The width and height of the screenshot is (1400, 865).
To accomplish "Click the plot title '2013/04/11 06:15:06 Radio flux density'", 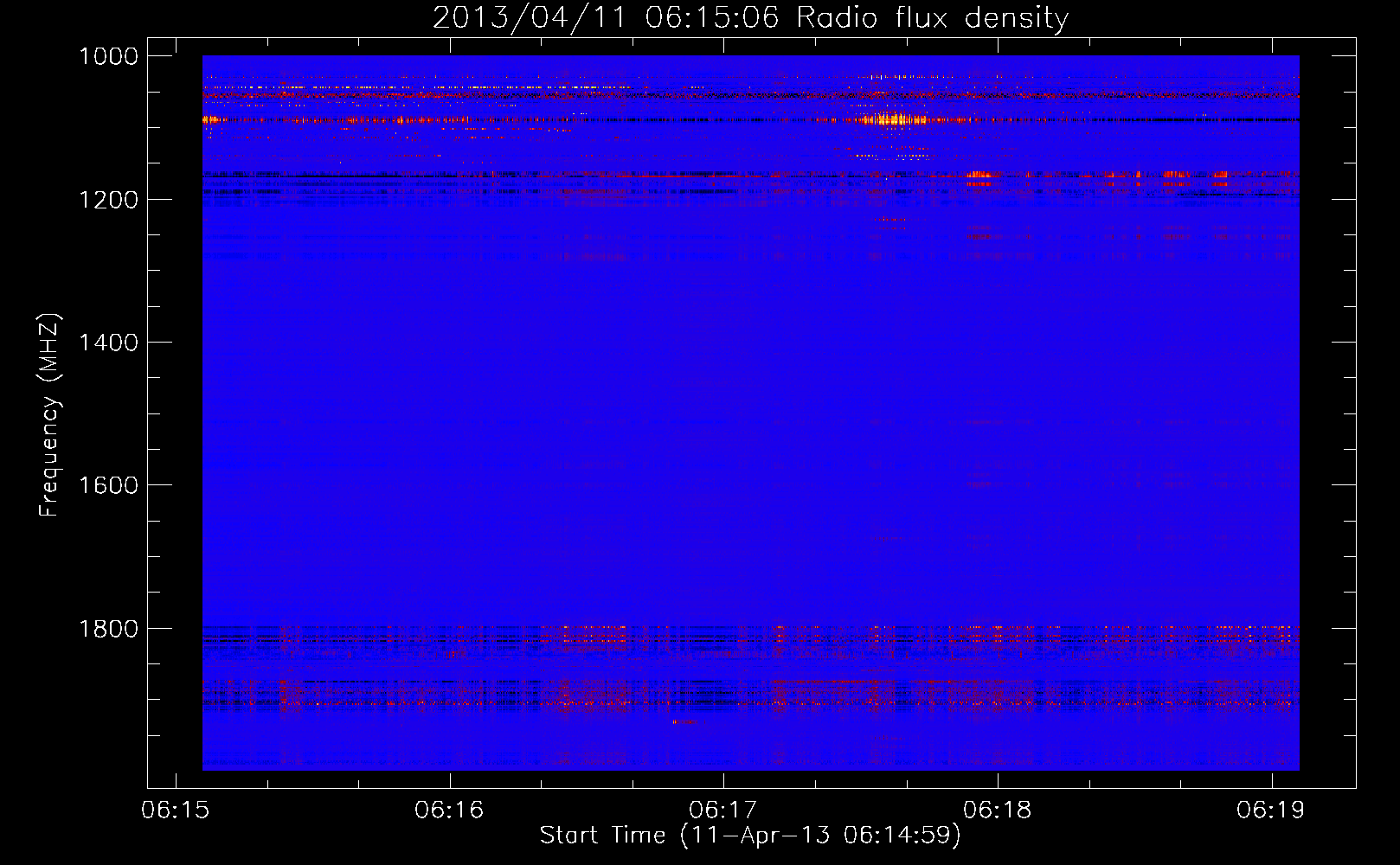I will (750, 17).
